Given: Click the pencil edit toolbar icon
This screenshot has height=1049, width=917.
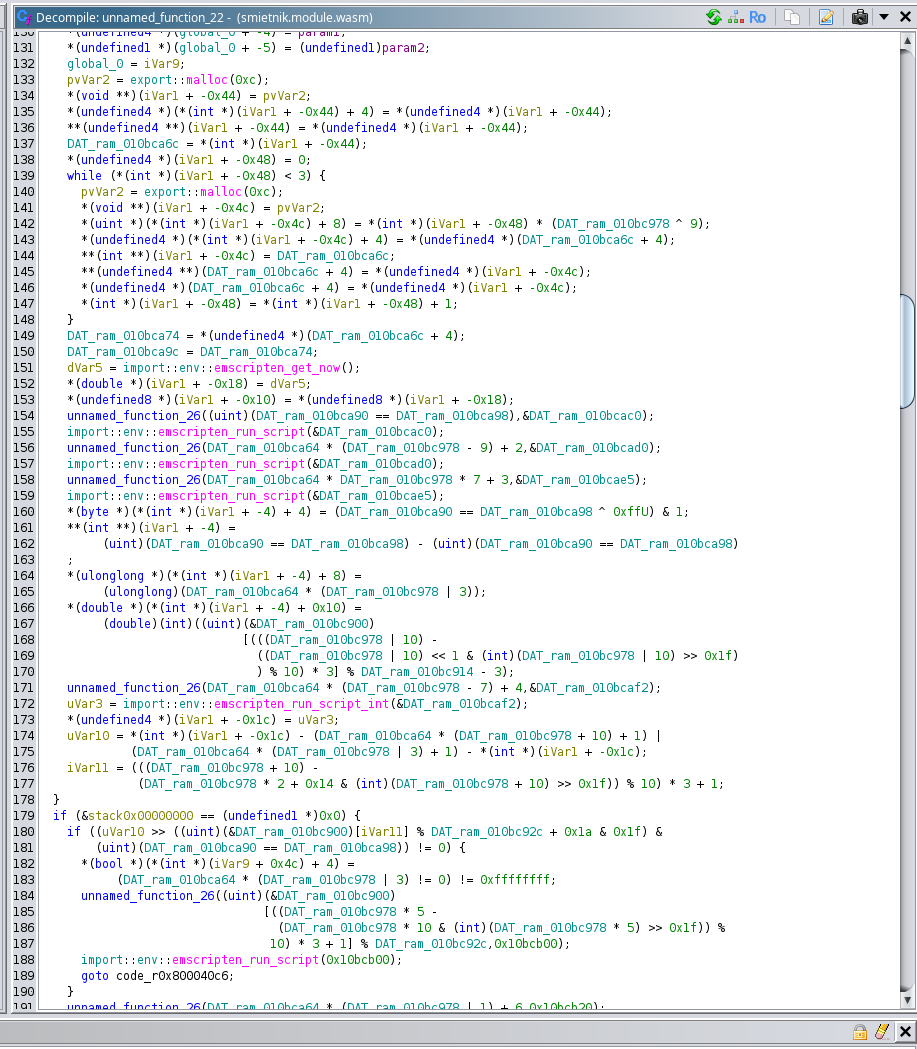Looking at the screenshot, I should tap(827, 17).
